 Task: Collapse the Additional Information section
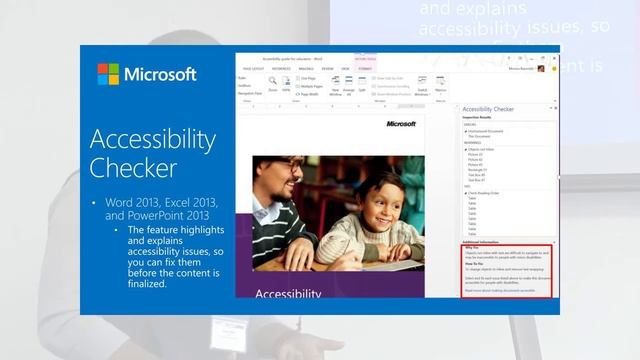click(x=554, y=242)
